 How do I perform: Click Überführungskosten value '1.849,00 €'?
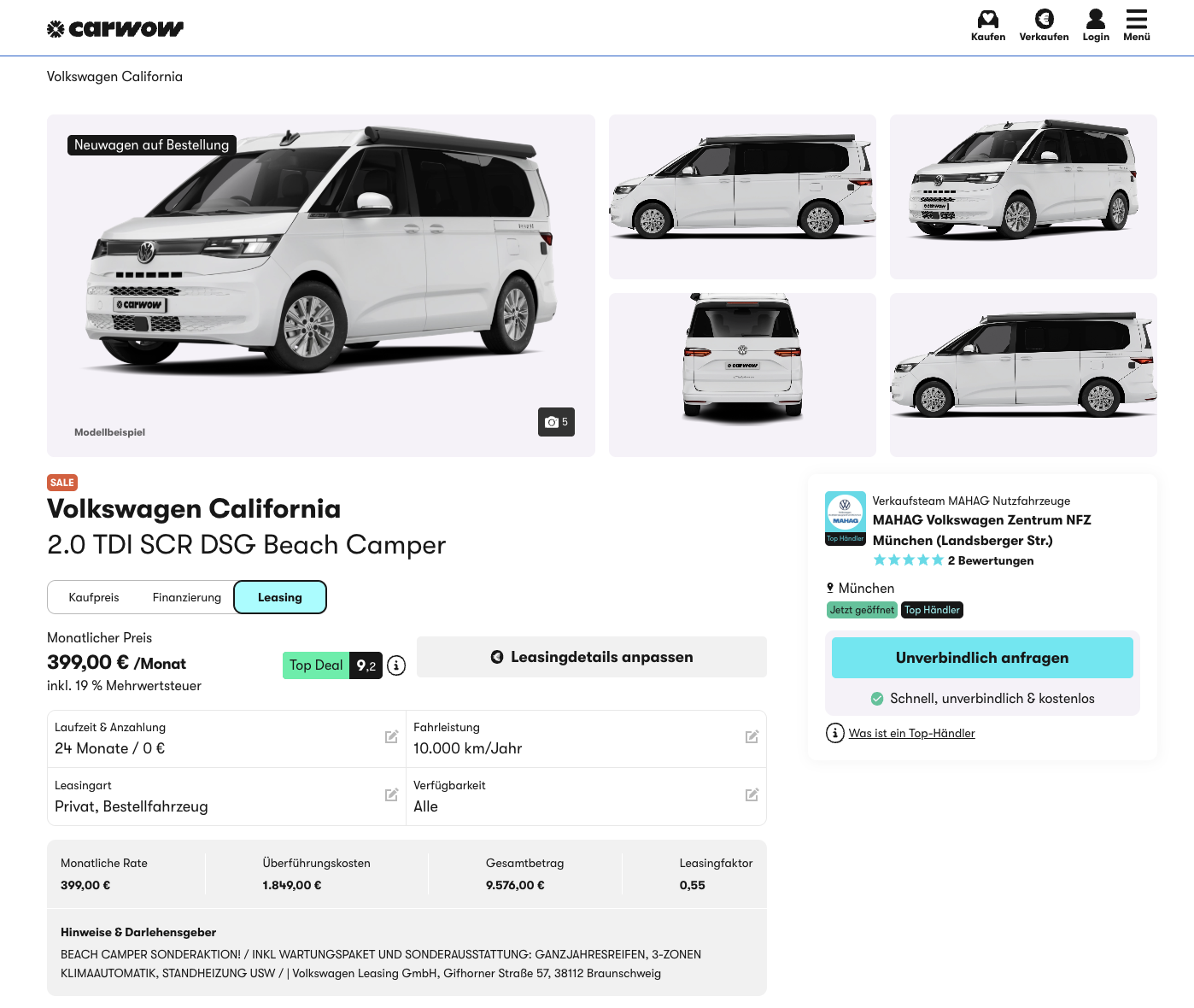(x=292, y=885)
